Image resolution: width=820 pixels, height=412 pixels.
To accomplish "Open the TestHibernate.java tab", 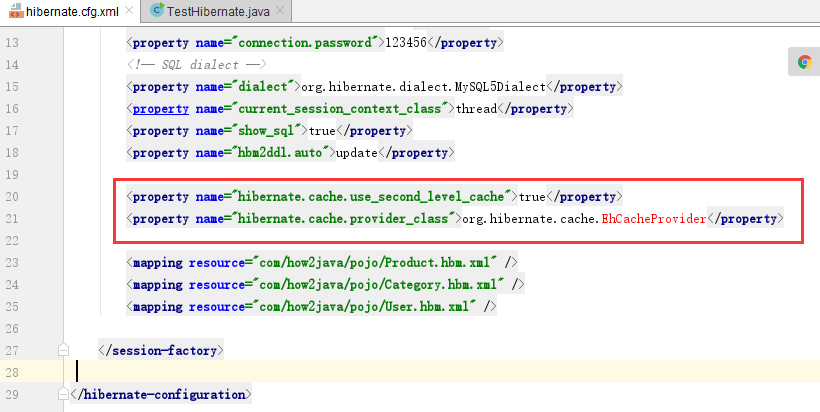I will 216,11.
